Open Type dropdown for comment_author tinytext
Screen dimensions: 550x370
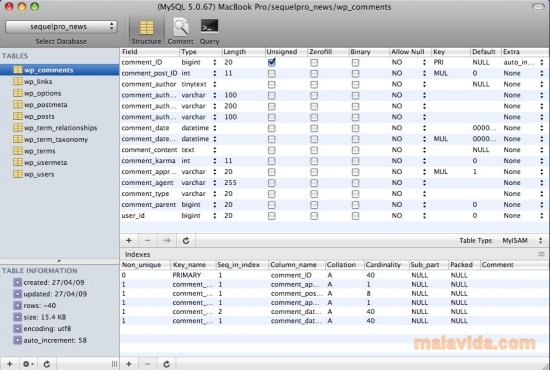point(215,84)
